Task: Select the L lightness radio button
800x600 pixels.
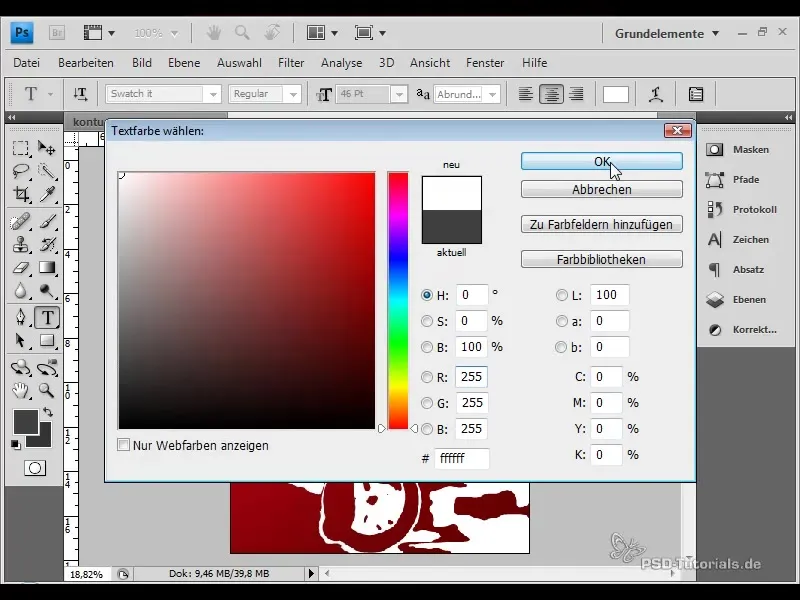Action: 562,295
